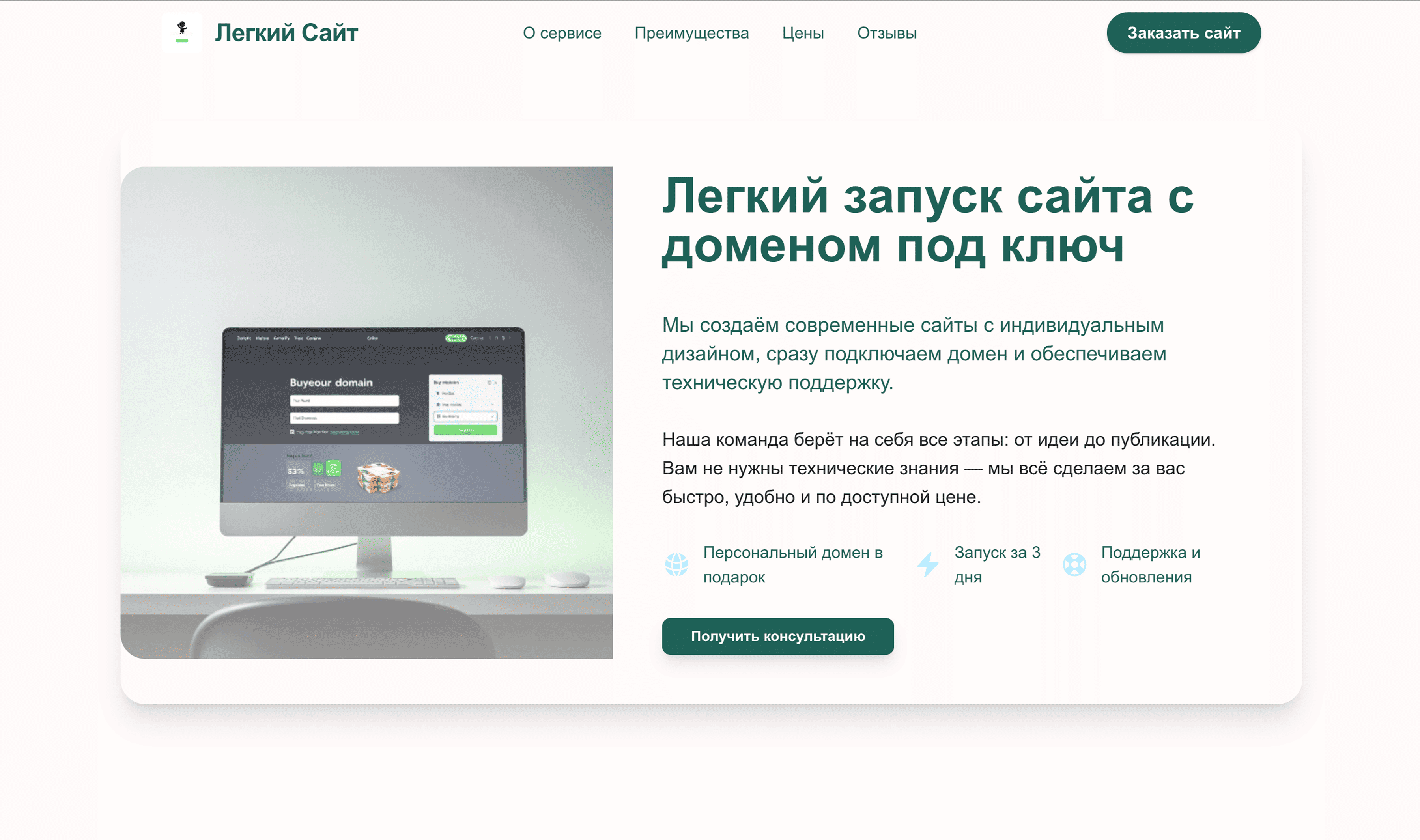
Task: Open the Цены menu item
Action: tap(803, 33)
